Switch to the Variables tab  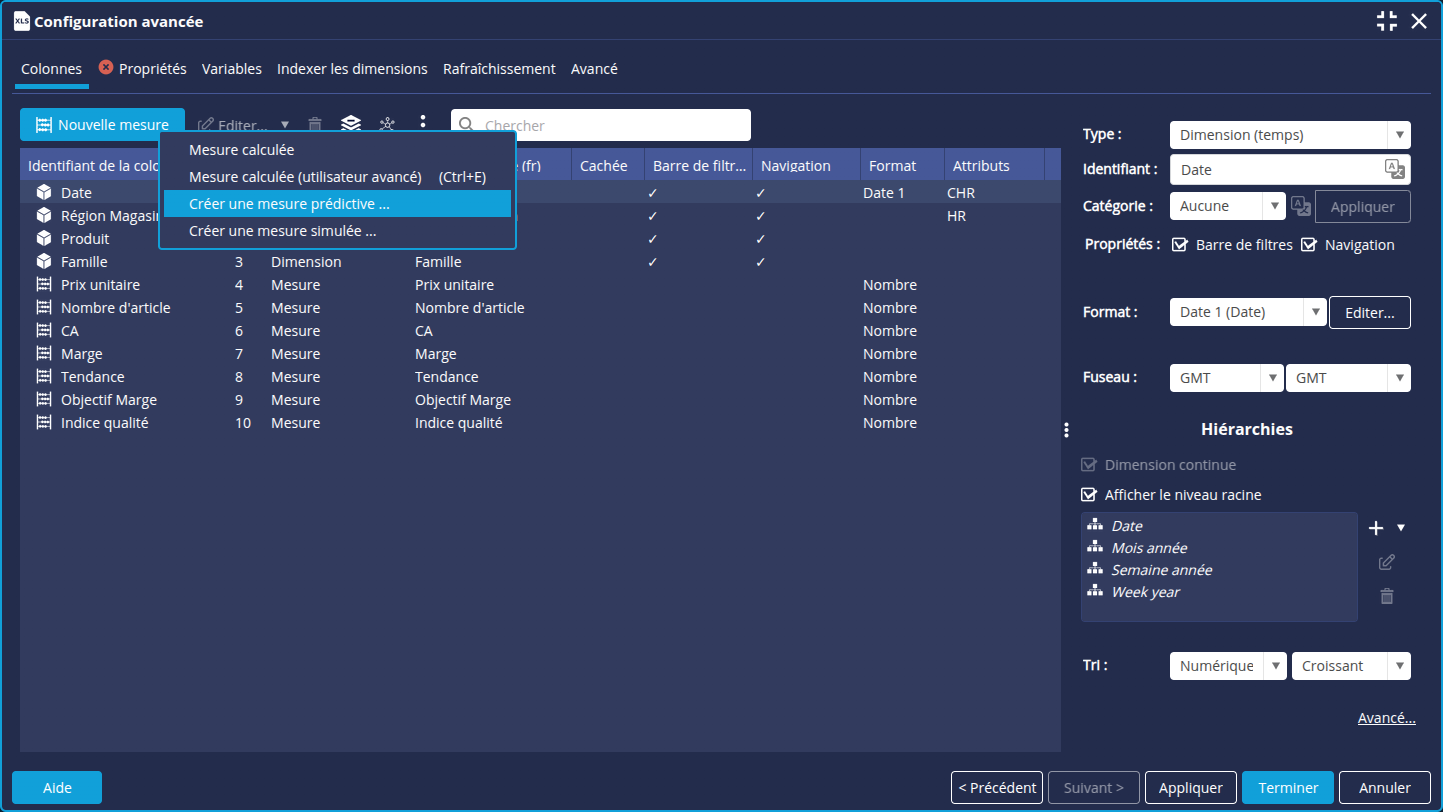point(231,69)
